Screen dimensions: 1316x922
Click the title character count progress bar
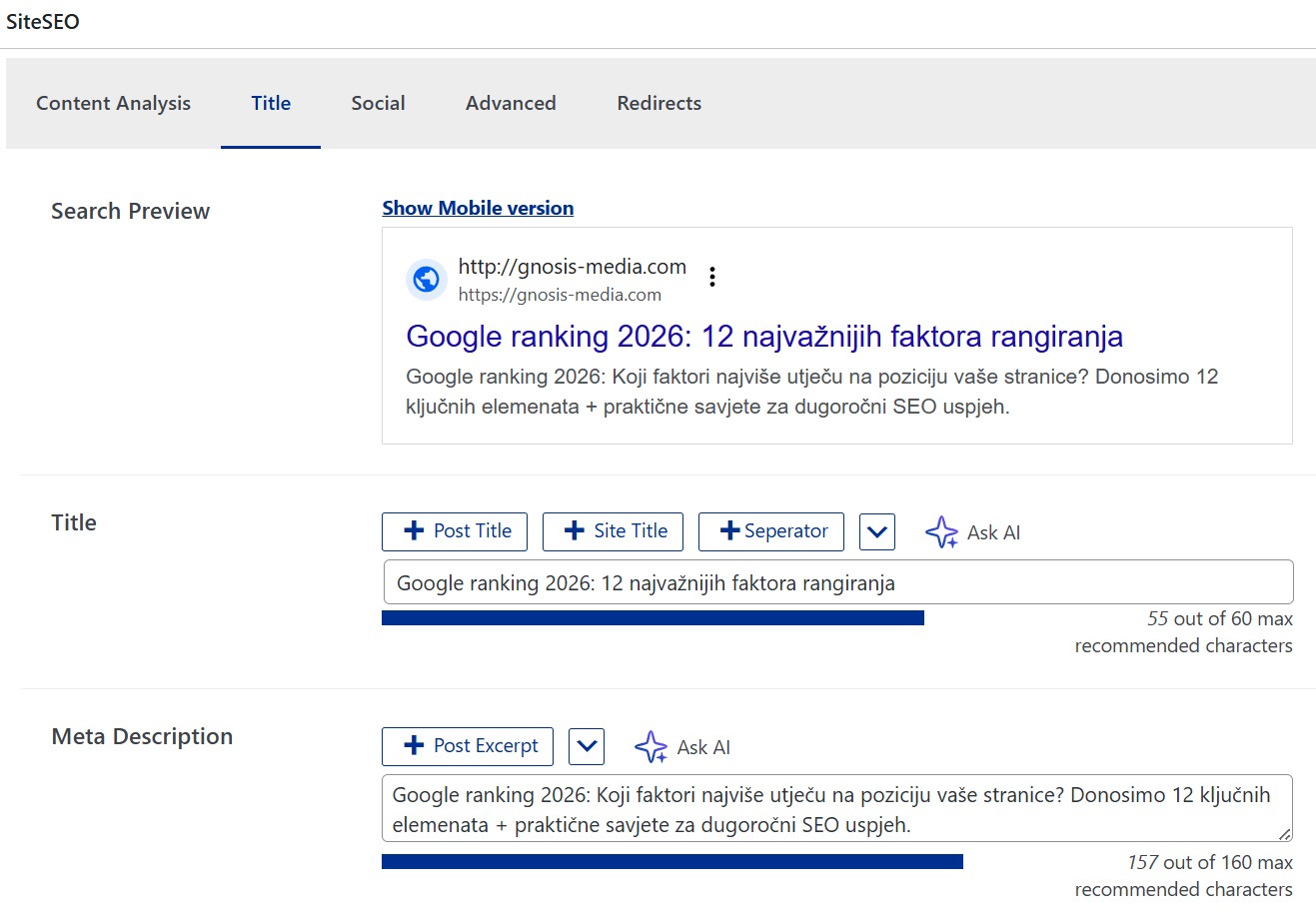(652, 617)
